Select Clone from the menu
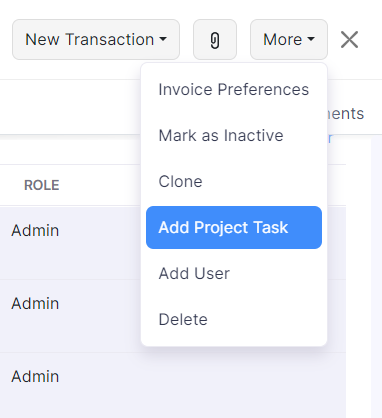 coord(234,181)
